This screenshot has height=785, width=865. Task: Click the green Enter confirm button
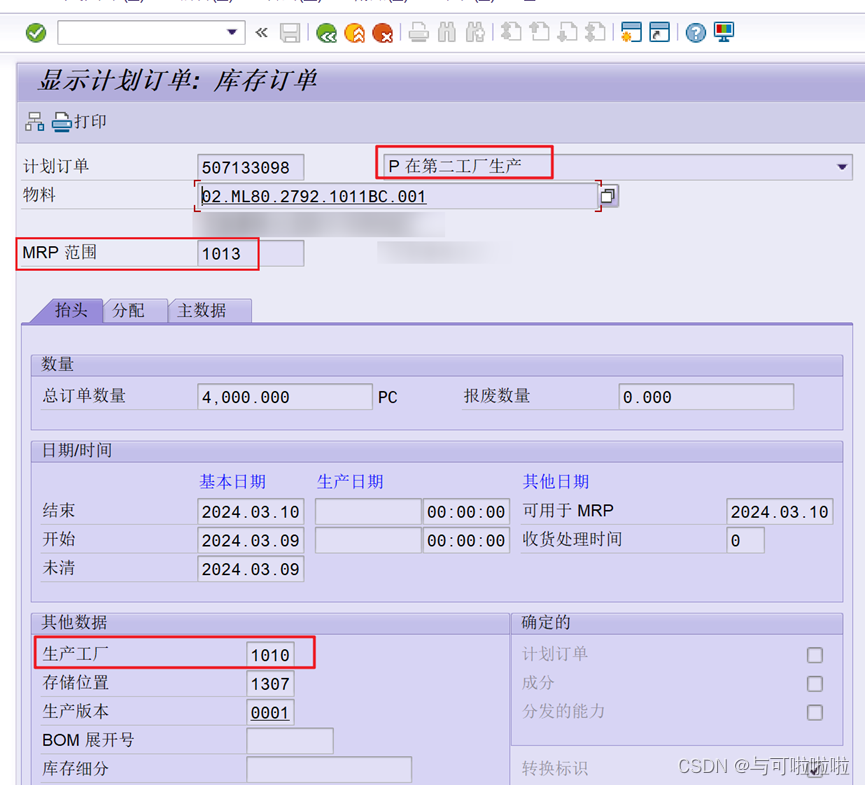[35, 33]
